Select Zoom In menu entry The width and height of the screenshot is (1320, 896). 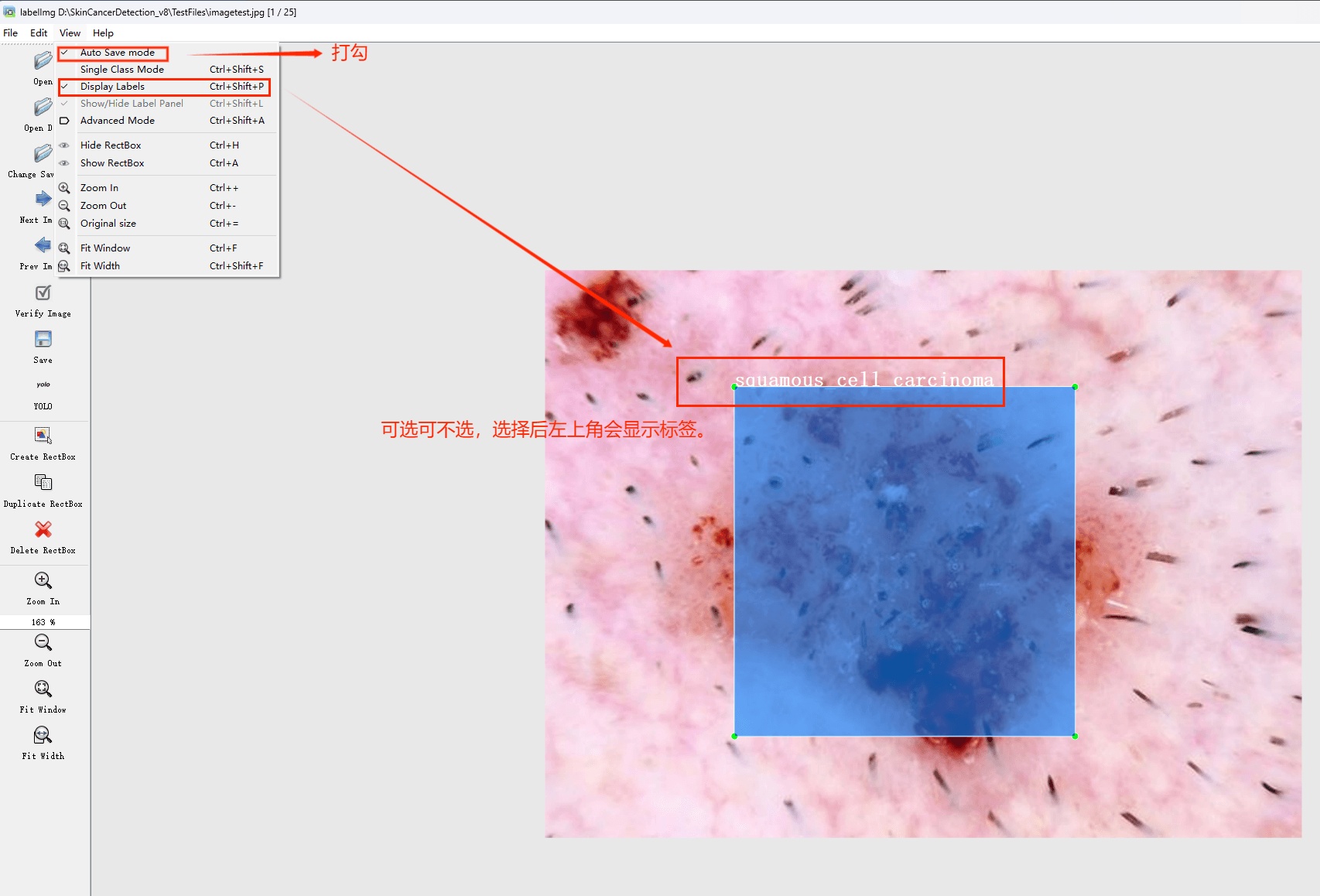(168, 188)
